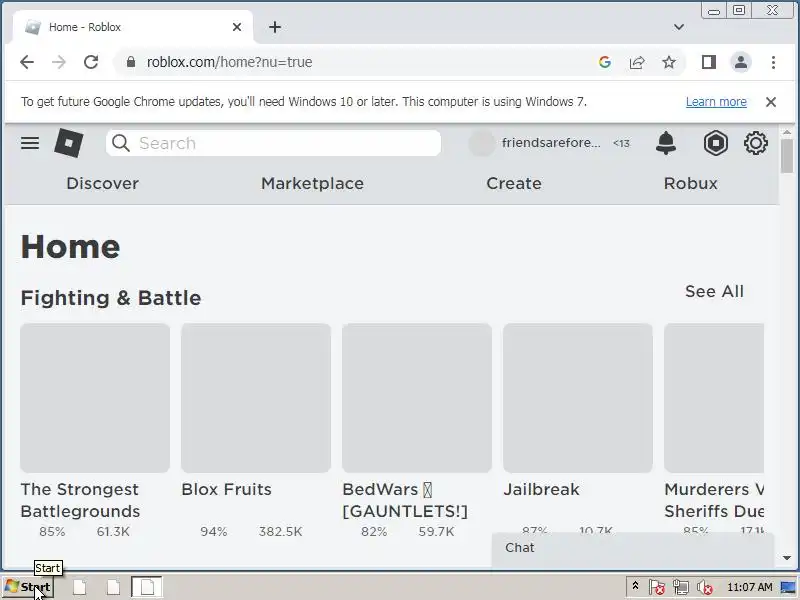Open the Chat panel bar

point(633,549)
